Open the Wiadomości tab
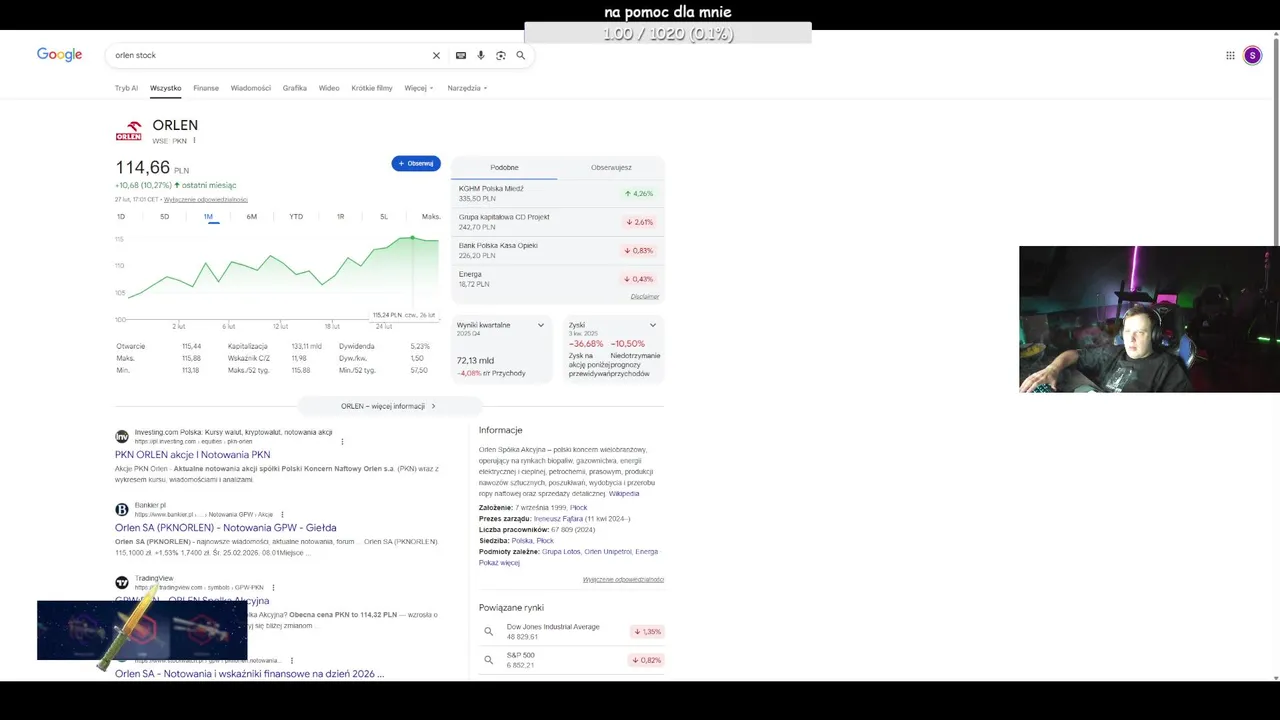1280x720 pixels. (250, 88)
